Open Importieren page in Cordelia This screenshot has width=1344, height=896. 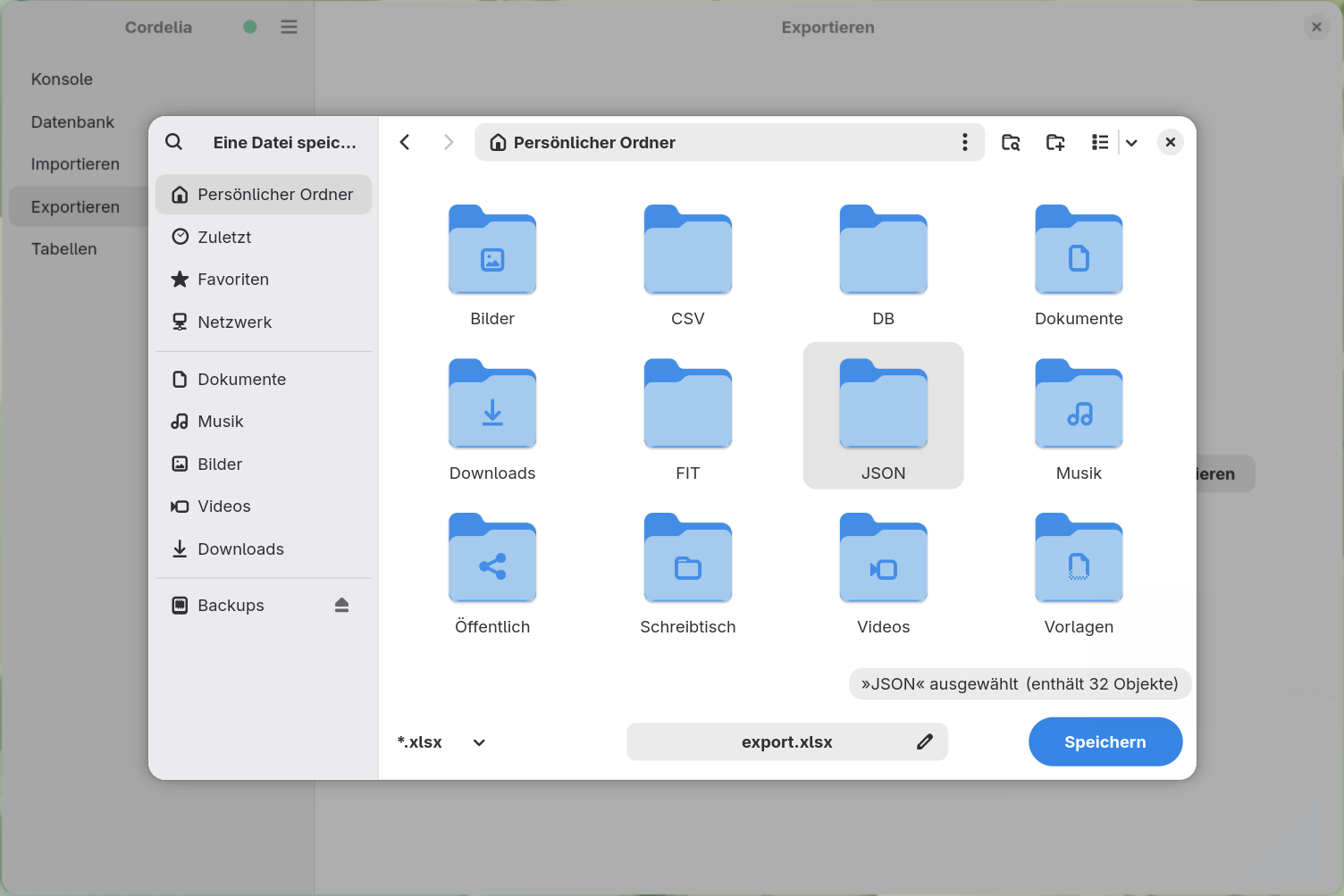click(75, 164)
